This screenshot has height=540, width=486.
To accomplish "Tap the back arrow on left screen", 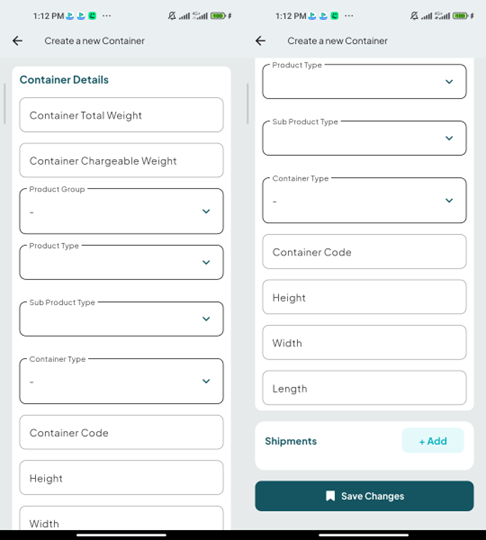I will [18, 41].
